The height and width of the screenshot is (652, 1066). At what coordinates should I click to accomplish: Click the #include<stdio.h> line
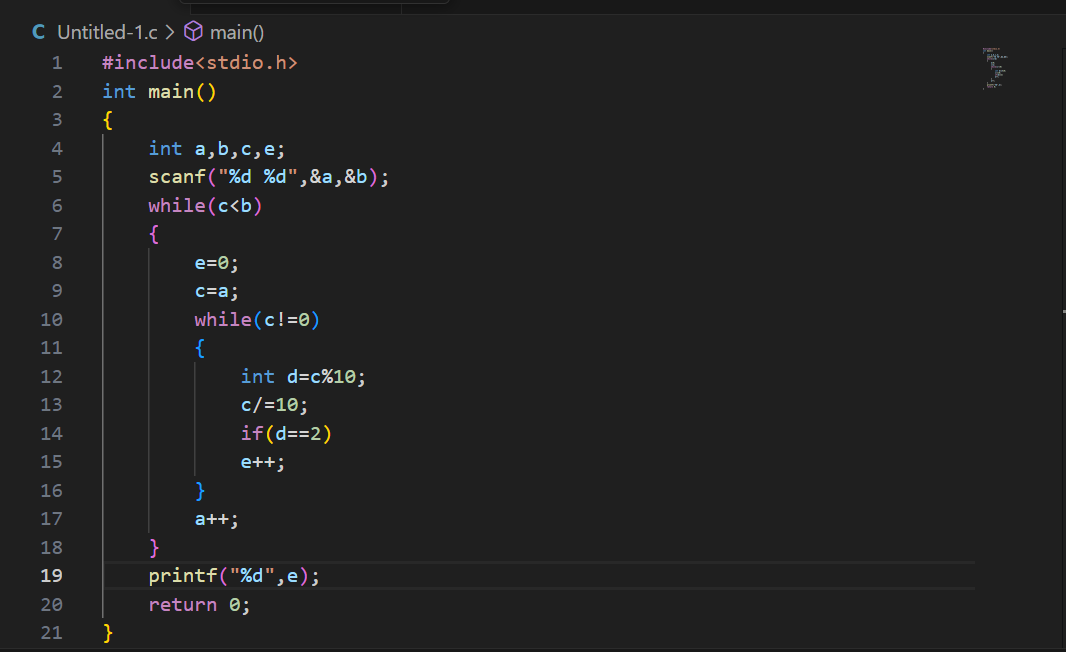pos(200,63)
